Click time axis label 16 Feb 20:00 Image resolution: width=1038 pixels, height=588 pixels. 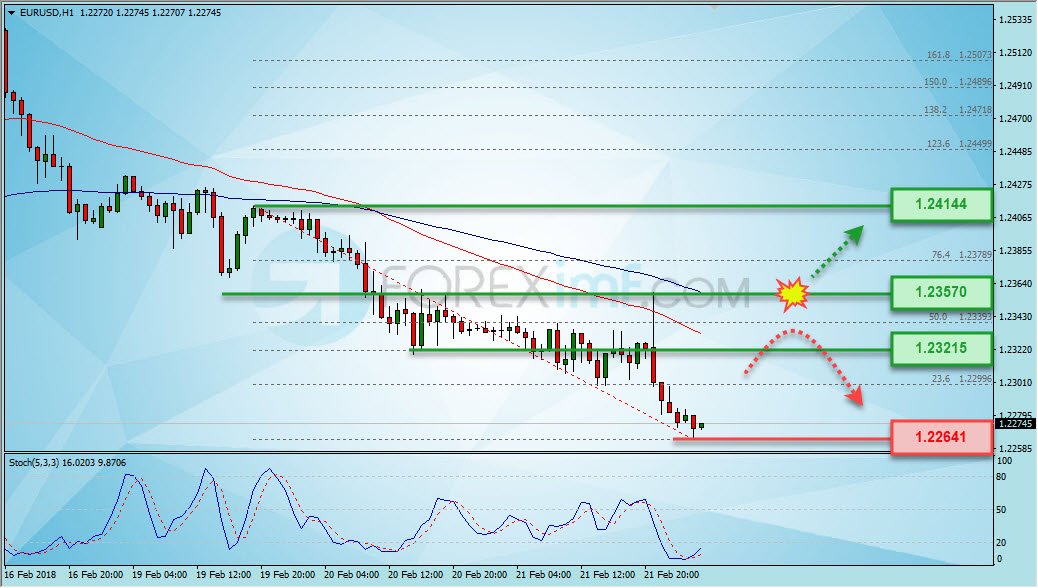[95, 575]
